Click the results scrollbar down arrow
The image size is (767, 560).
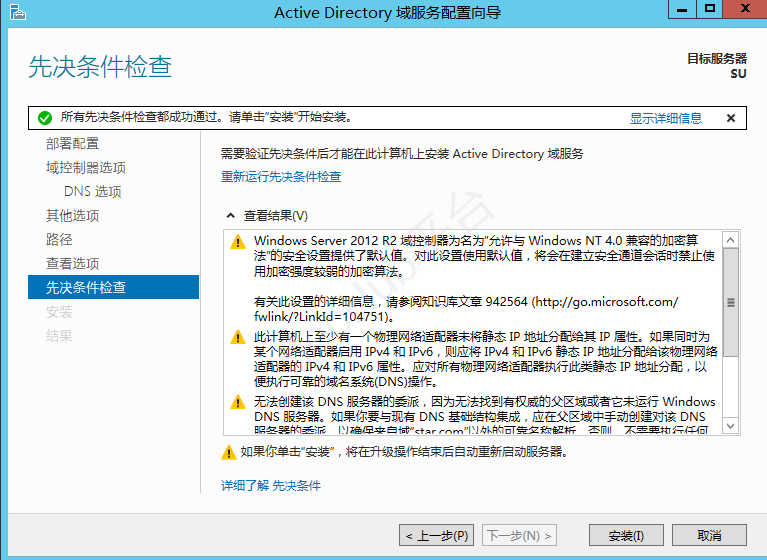(731, 426)
